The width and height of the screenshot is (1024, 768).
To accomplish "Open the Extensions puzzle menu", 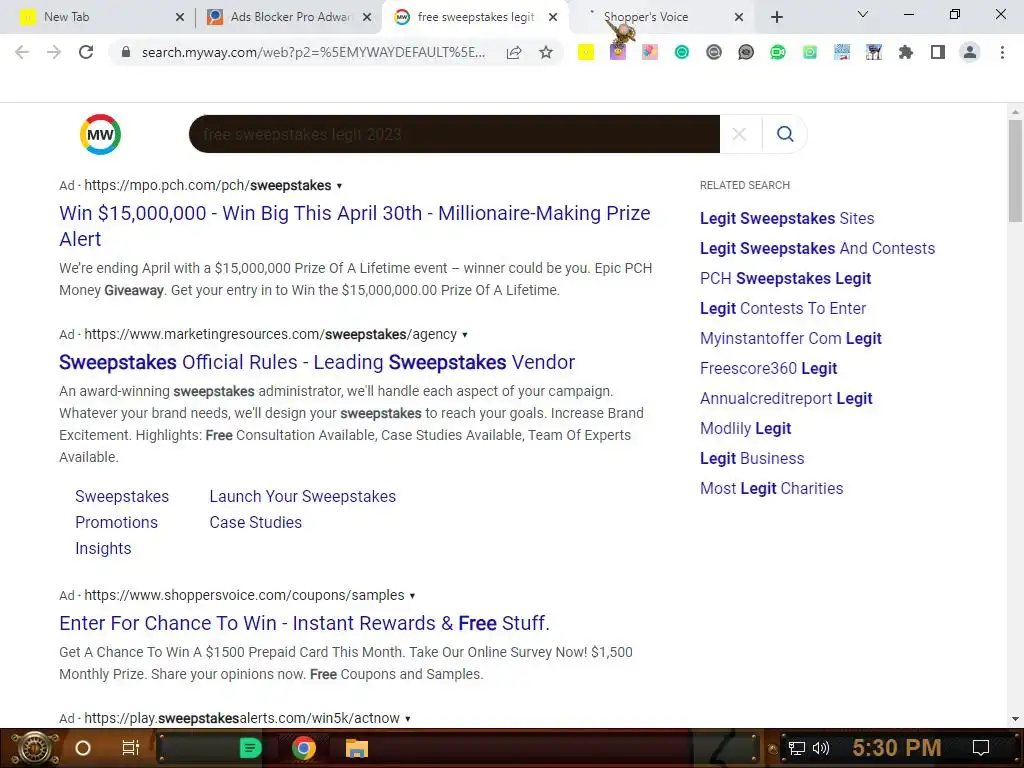I will click(906, 52).
